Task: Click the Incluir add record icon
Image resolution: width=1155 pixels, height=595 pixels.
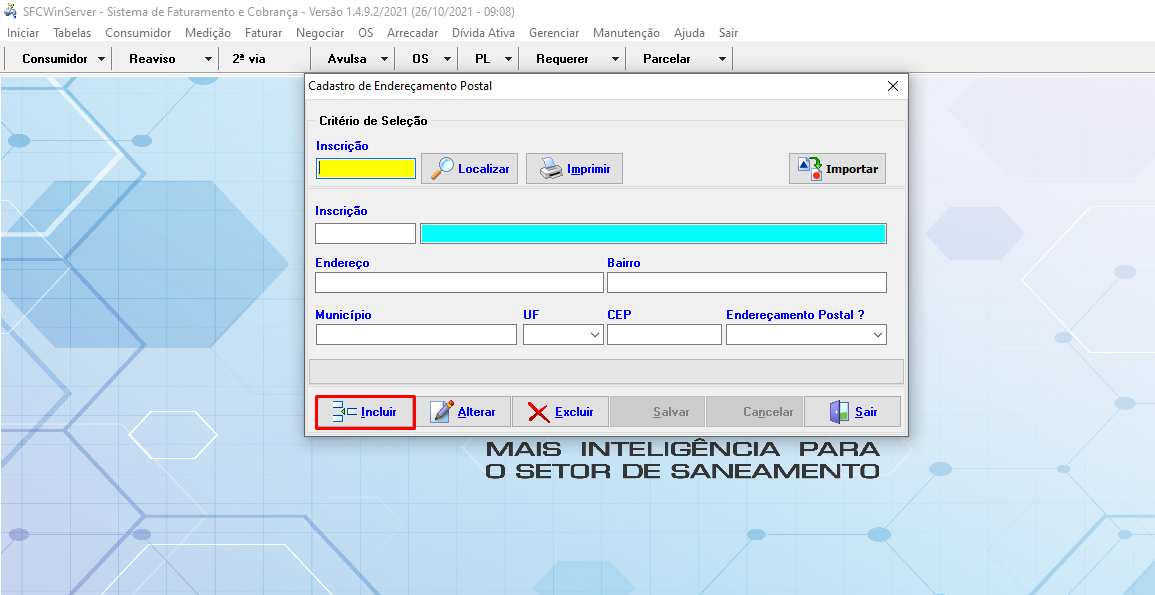Action: [344, 412]
